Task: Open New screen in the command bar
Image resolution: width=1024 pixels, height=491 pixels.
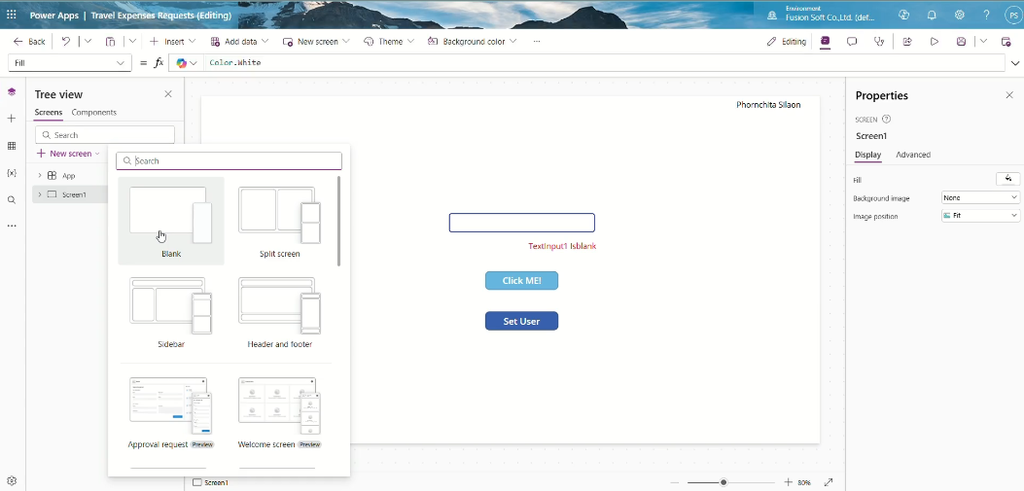Action: [317, 41]
